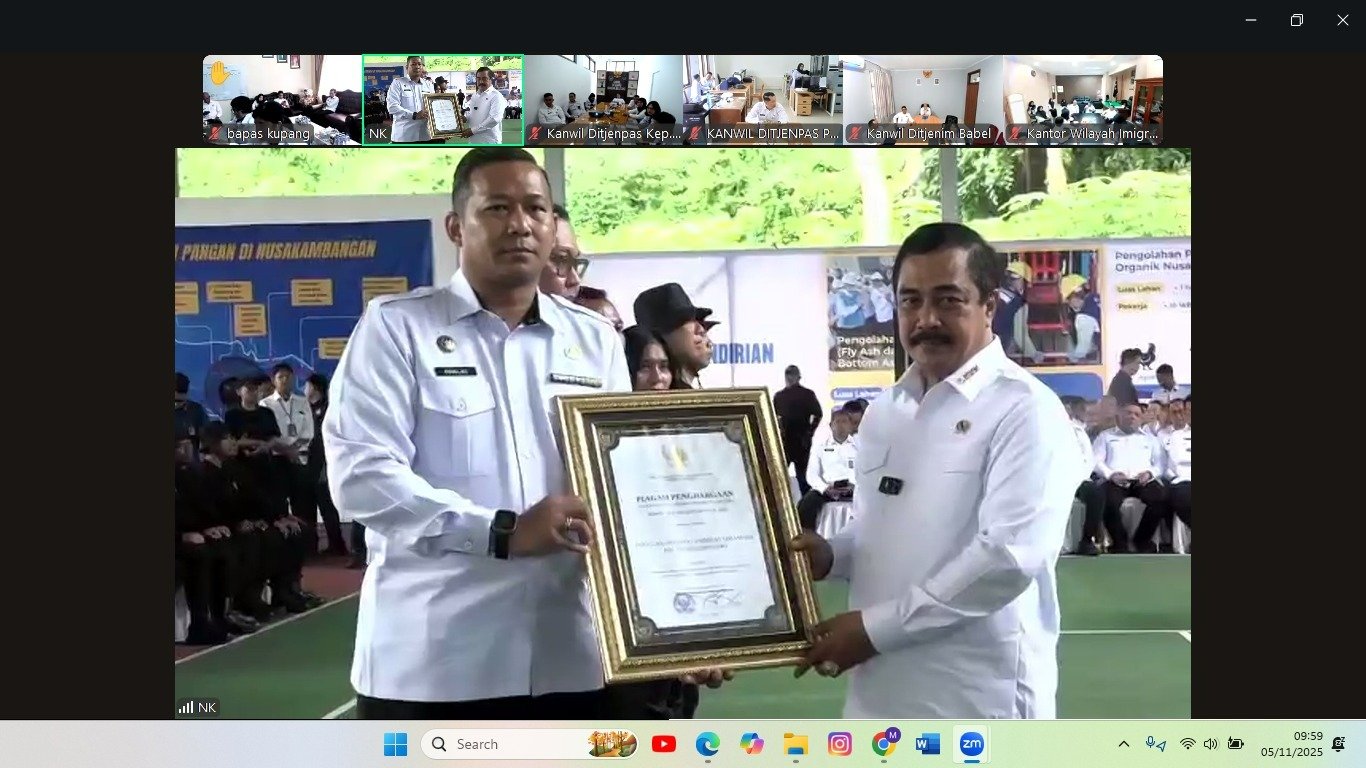Open Microsoft Copilot from the taskbar
Screen dimensions: 1366x768
click(751, 744)
